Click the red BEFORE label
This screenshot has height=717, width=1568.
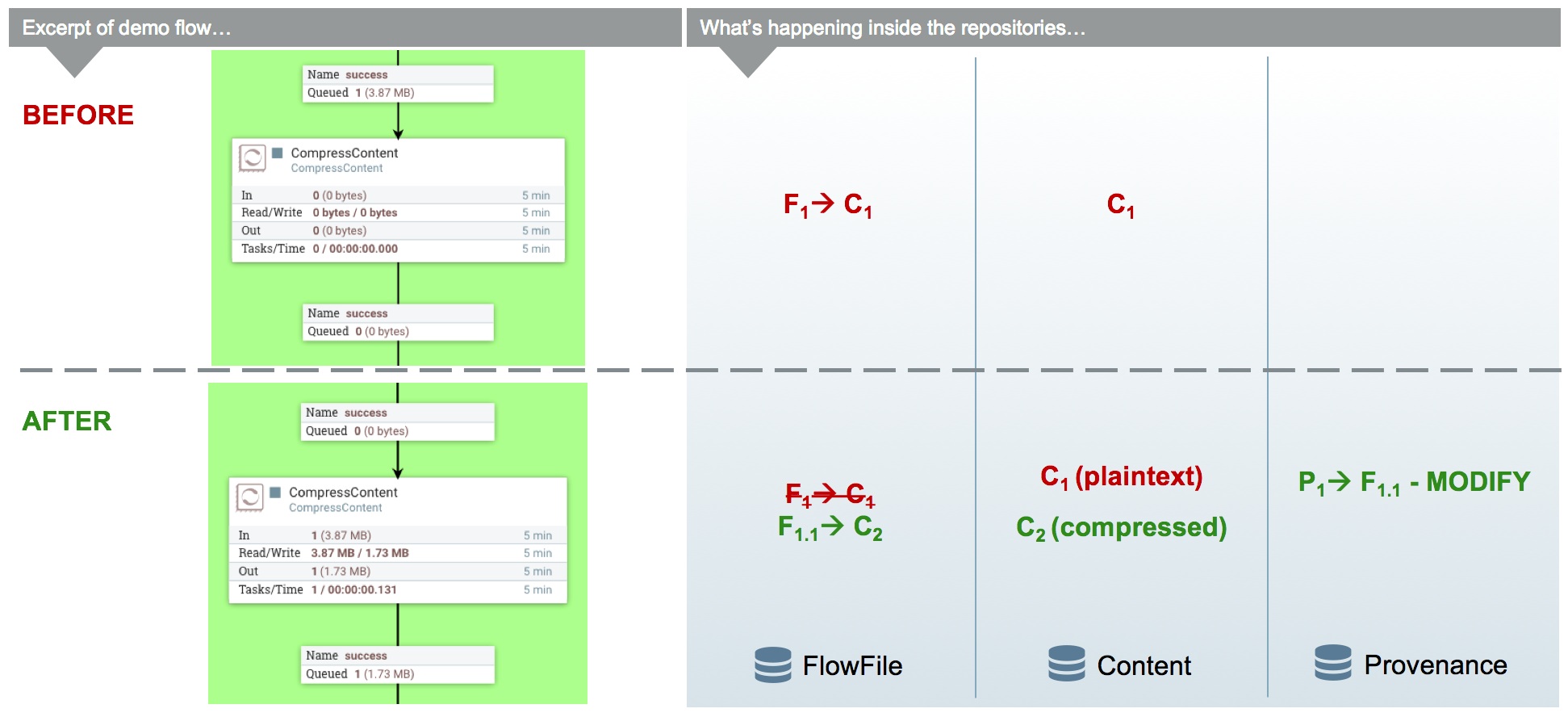point(78,115)
